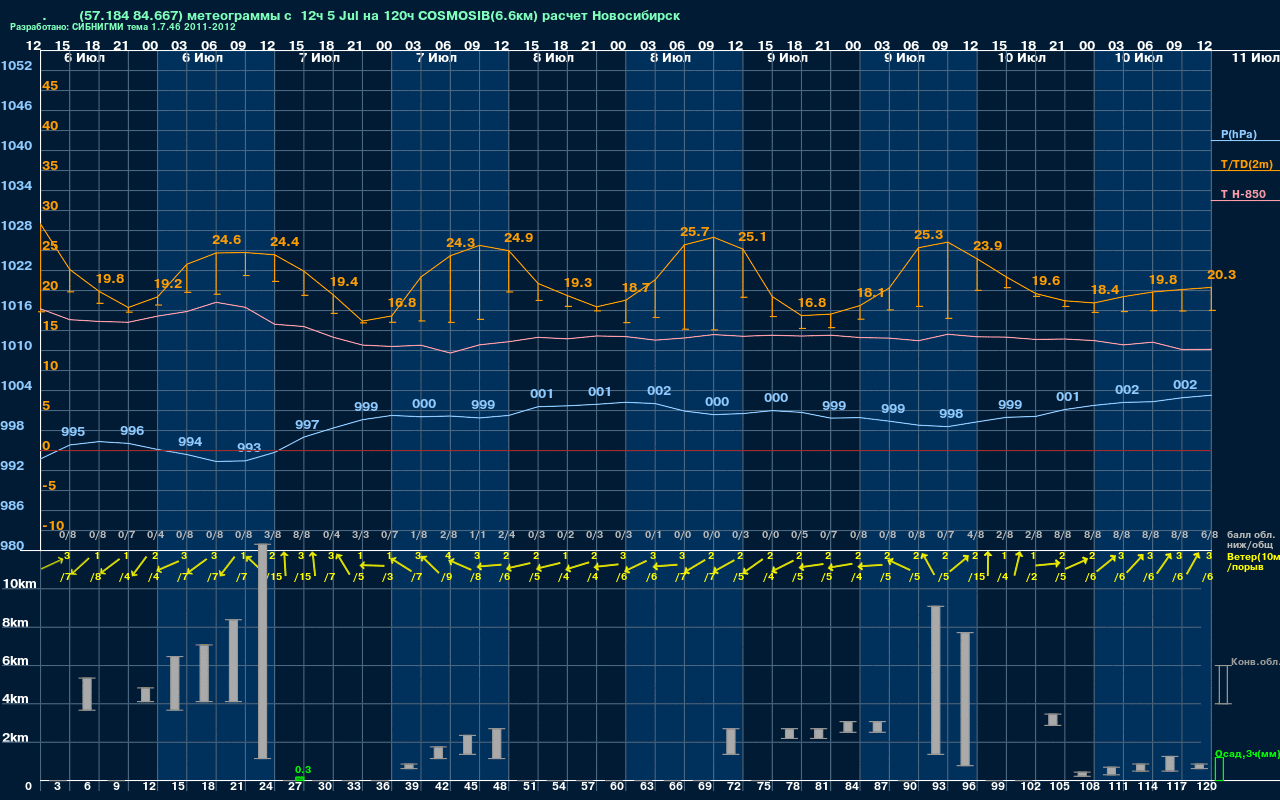Click forecast hour 48 on bottom axis
This screenshot has width=1280, height=800.
[502, 787]
